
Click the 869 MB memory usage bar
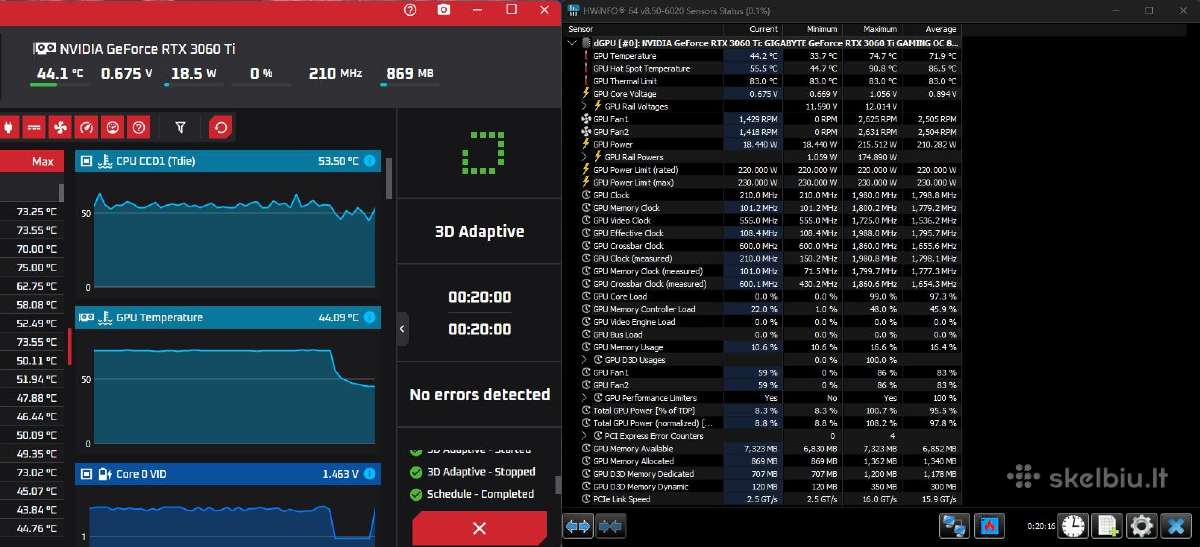[409, 85]
